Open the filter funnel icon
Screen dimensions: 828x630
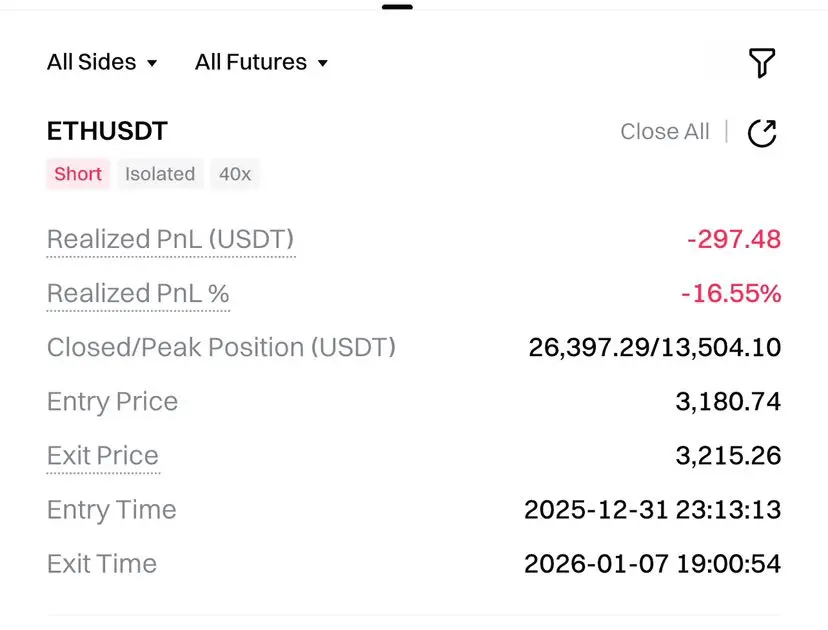click(x=762, y=63)
